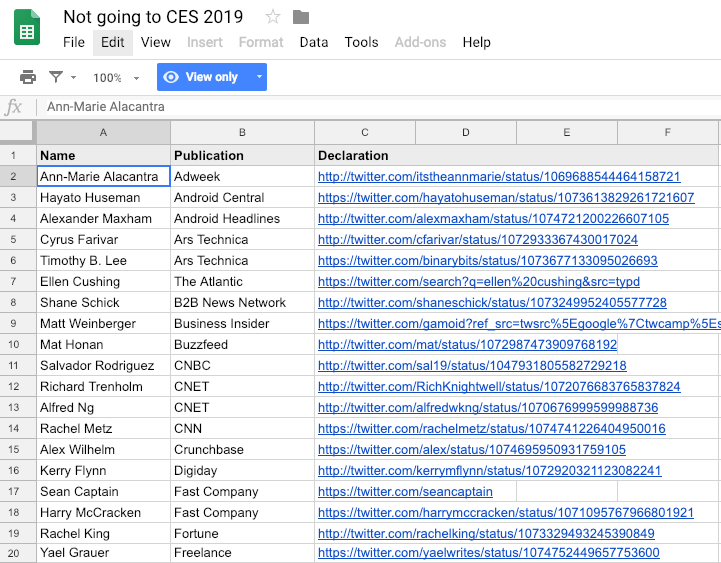This screenshot has height=563, width=721.
Task: Select column C header
Action: pyautogui.click(x=365, y=132)
